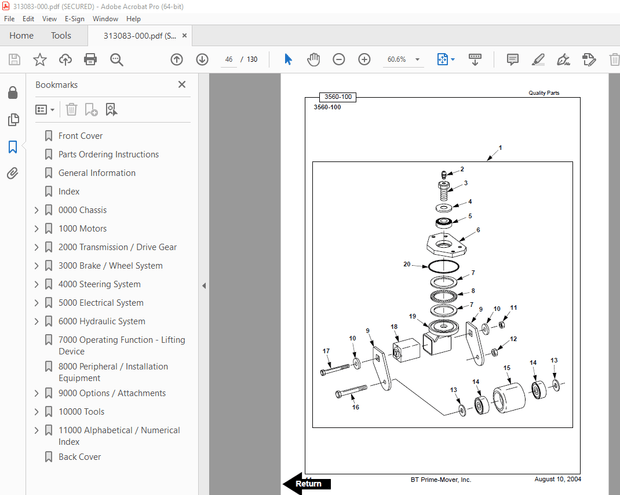Open the Page Thumbnails panel
The width and height of the screenshot is (620, 495).
coord(13,120)
